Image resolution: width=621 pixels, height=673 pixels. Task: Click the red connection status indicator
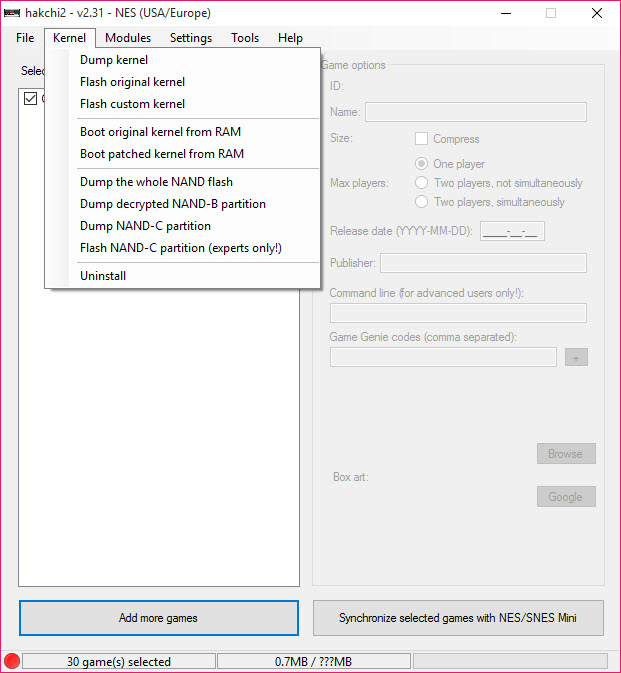pos(12,661)
